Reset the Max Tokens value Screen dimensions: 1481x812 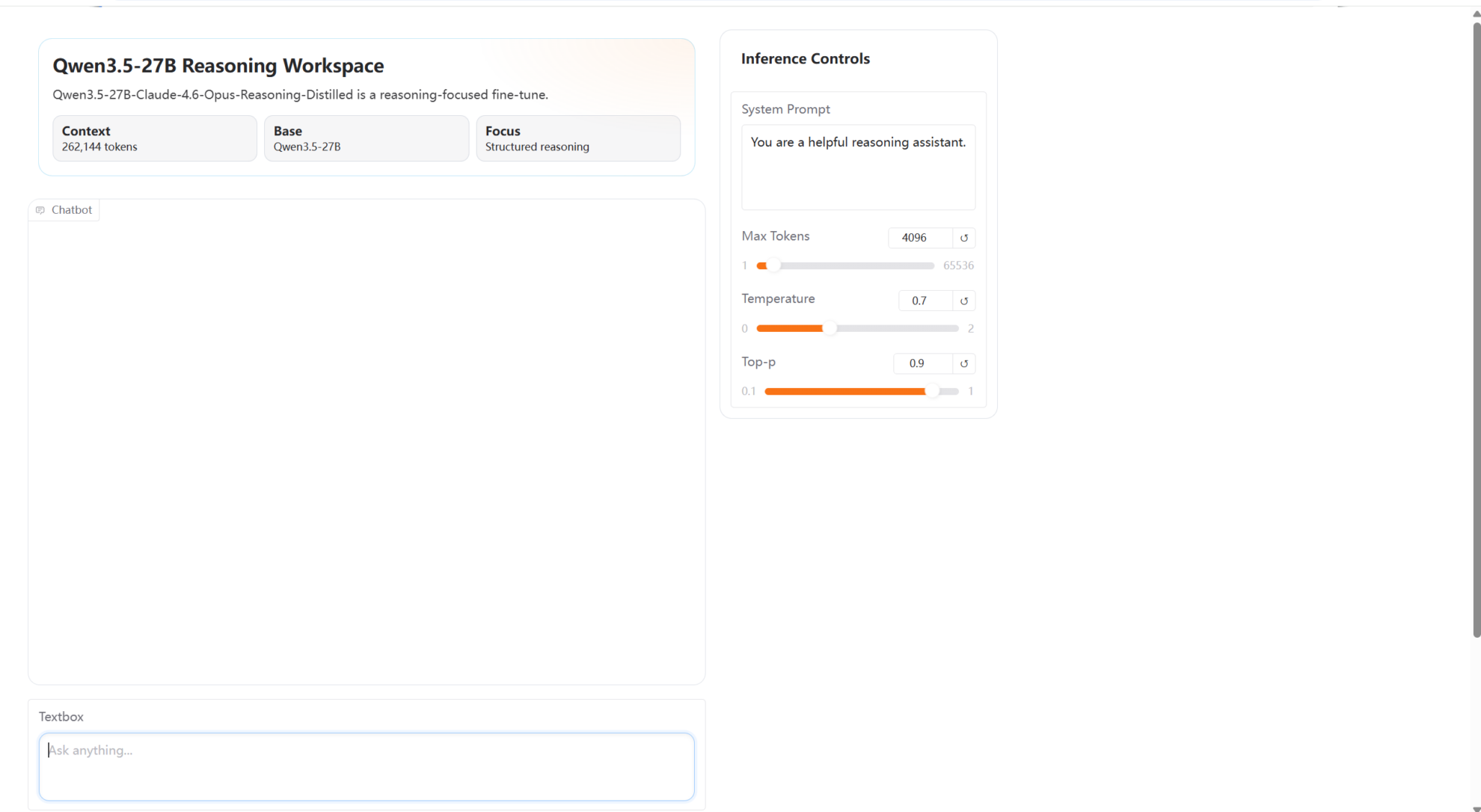point(964,238)
